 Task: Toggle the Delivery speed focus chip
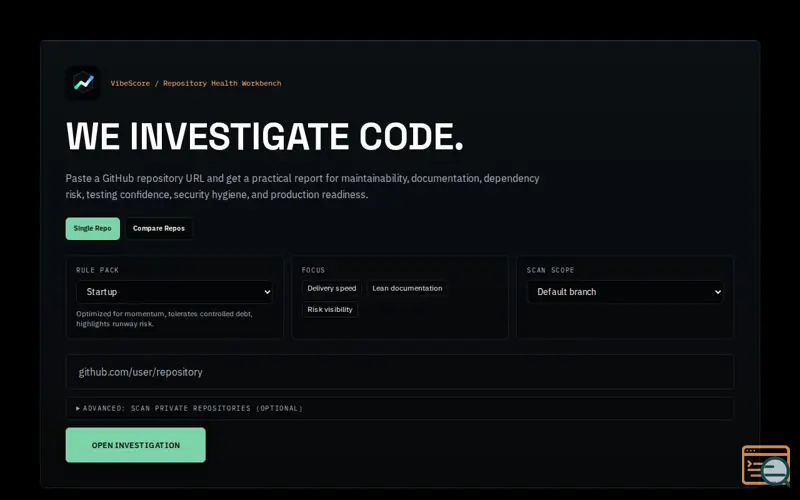click(x=332, y=288)
